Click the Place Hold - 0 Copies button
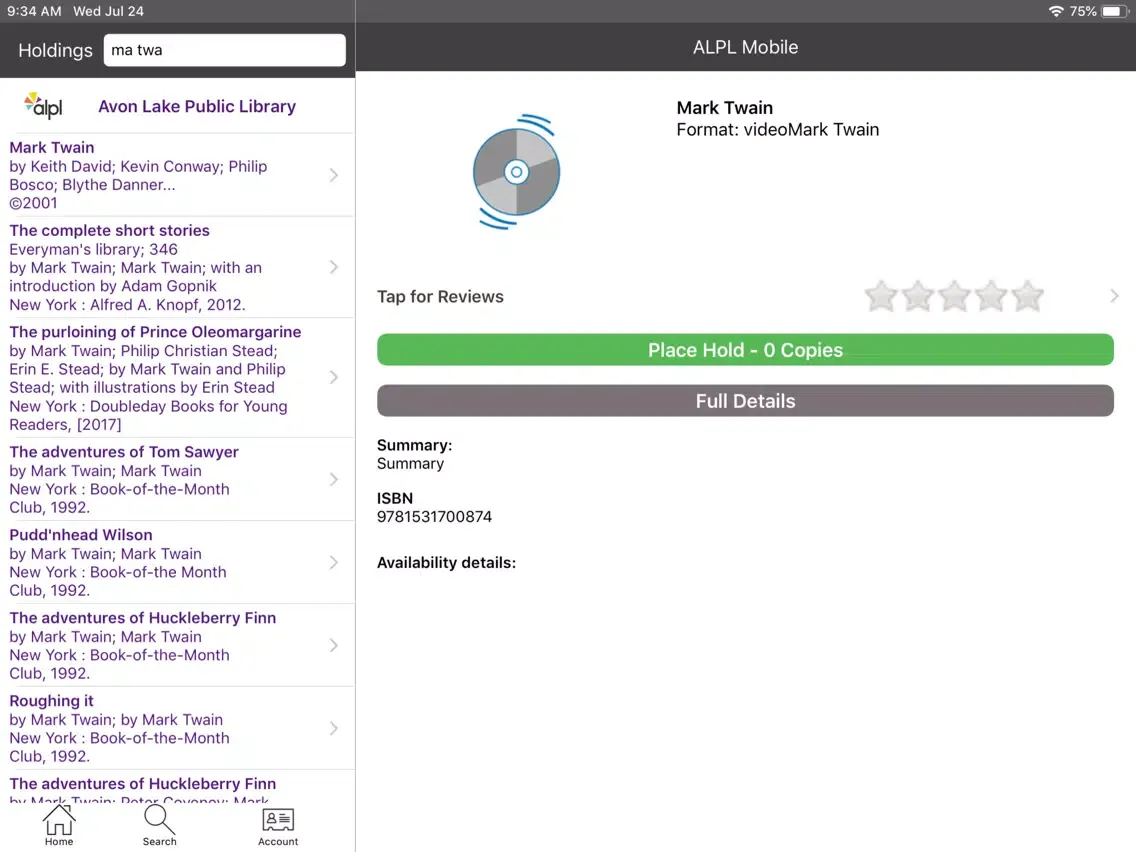This screenshot has width=1136, height=852. [x=745, y=350]
